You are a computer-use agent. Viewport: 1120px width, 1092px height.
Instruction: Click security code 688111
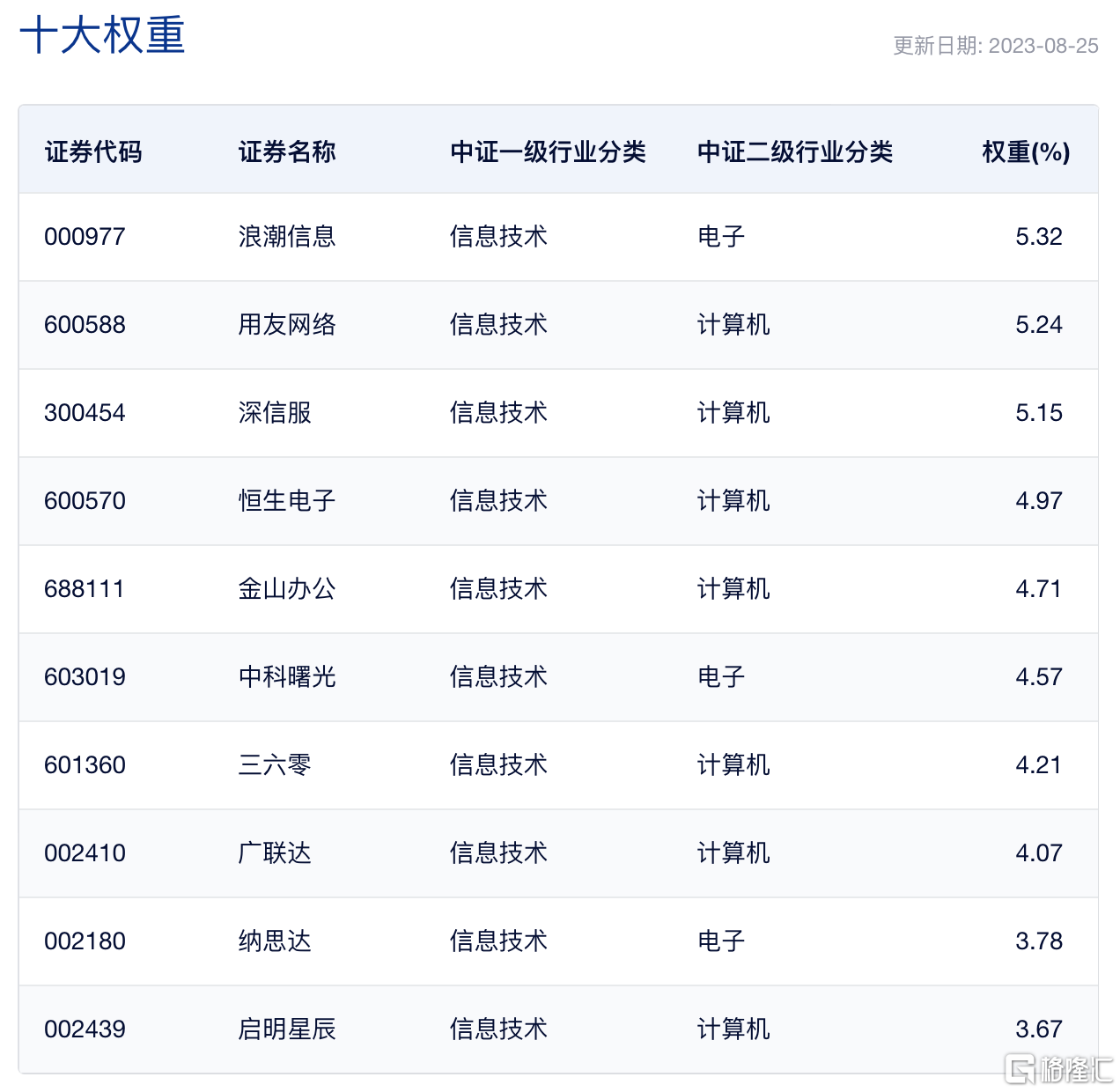tap(85, 589)
